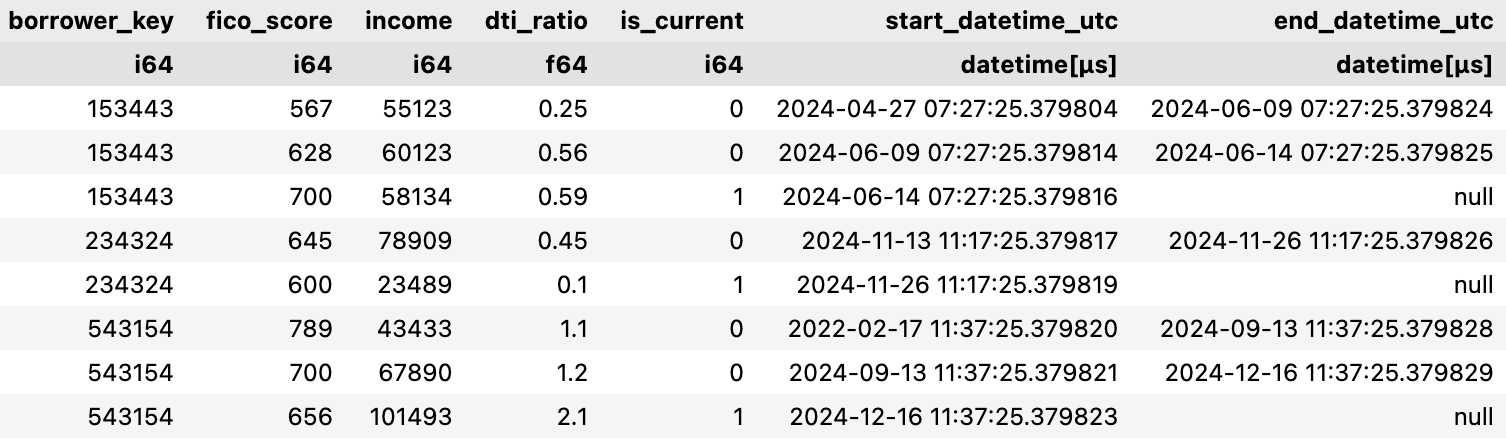The height and width of the screenshot is (444, 1506).
Task: Click the dti_ratio column header
Action: pos(534,20)
